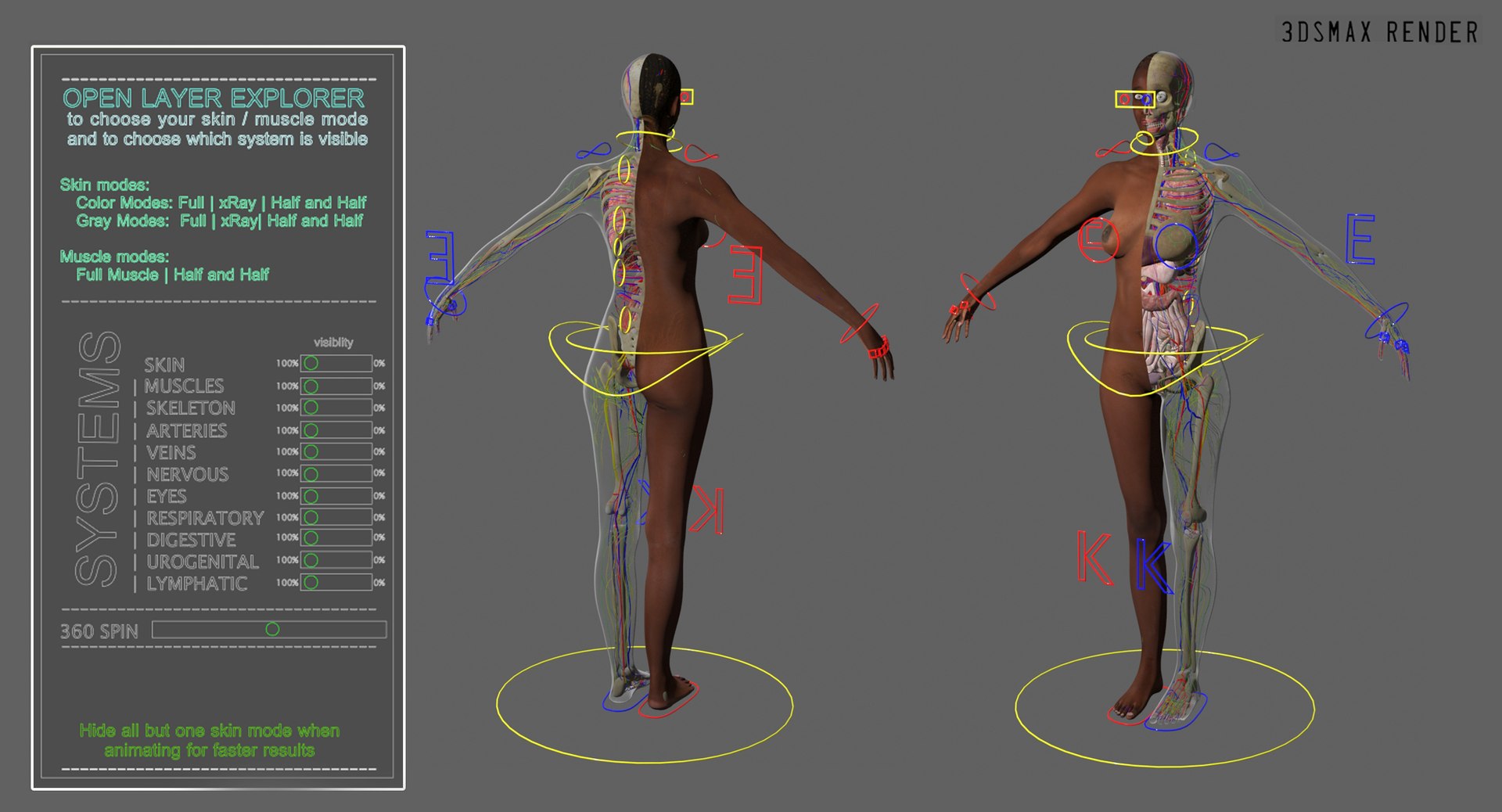
Task: Click the 'Hide all but one skin mode' note
Action: [x=210, y=740]
